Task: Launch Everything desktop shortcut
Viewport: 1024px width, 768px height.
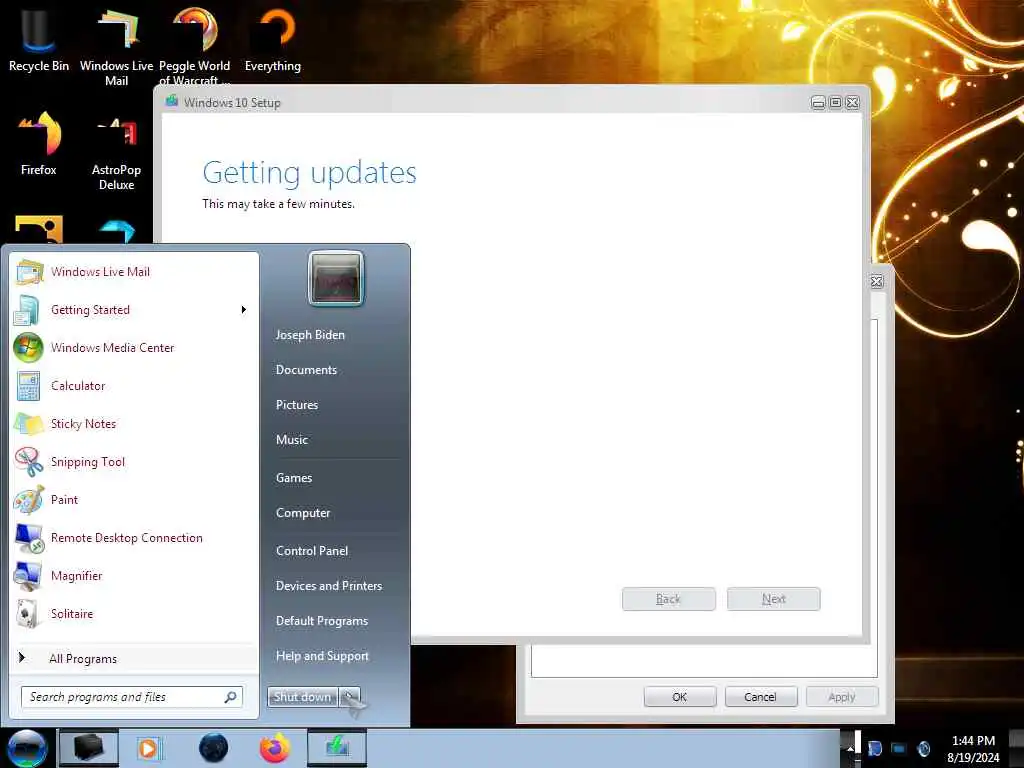Action: coord(273,39)
